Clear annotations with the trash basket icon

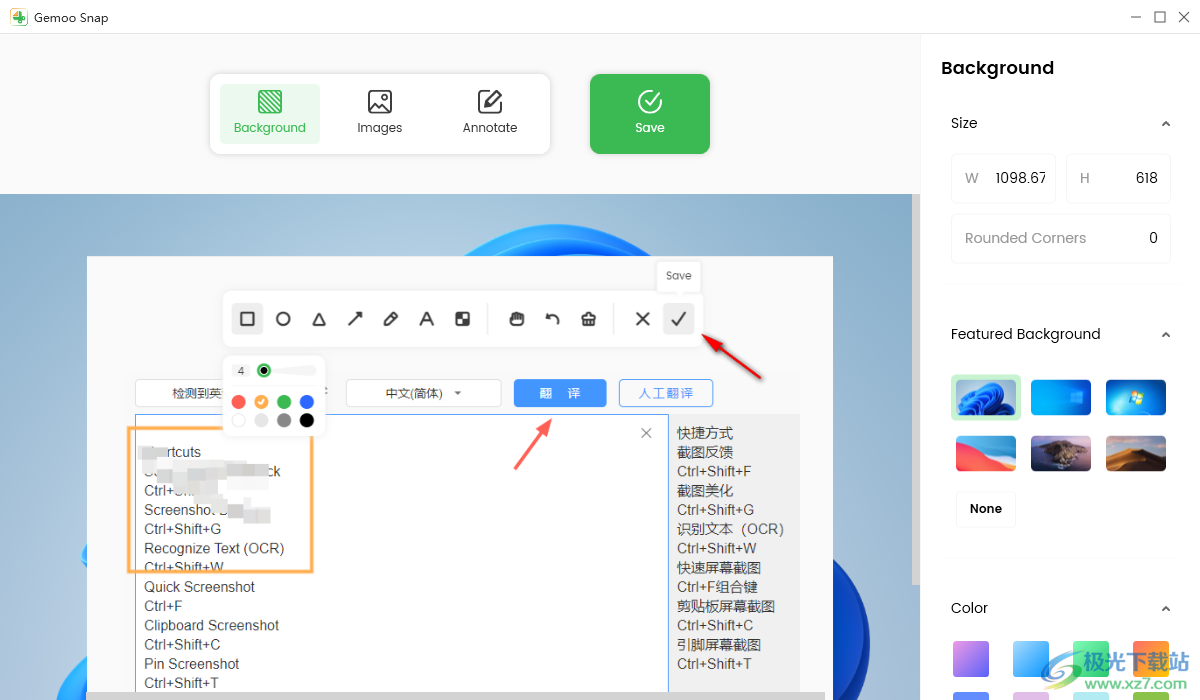[588, 319]
